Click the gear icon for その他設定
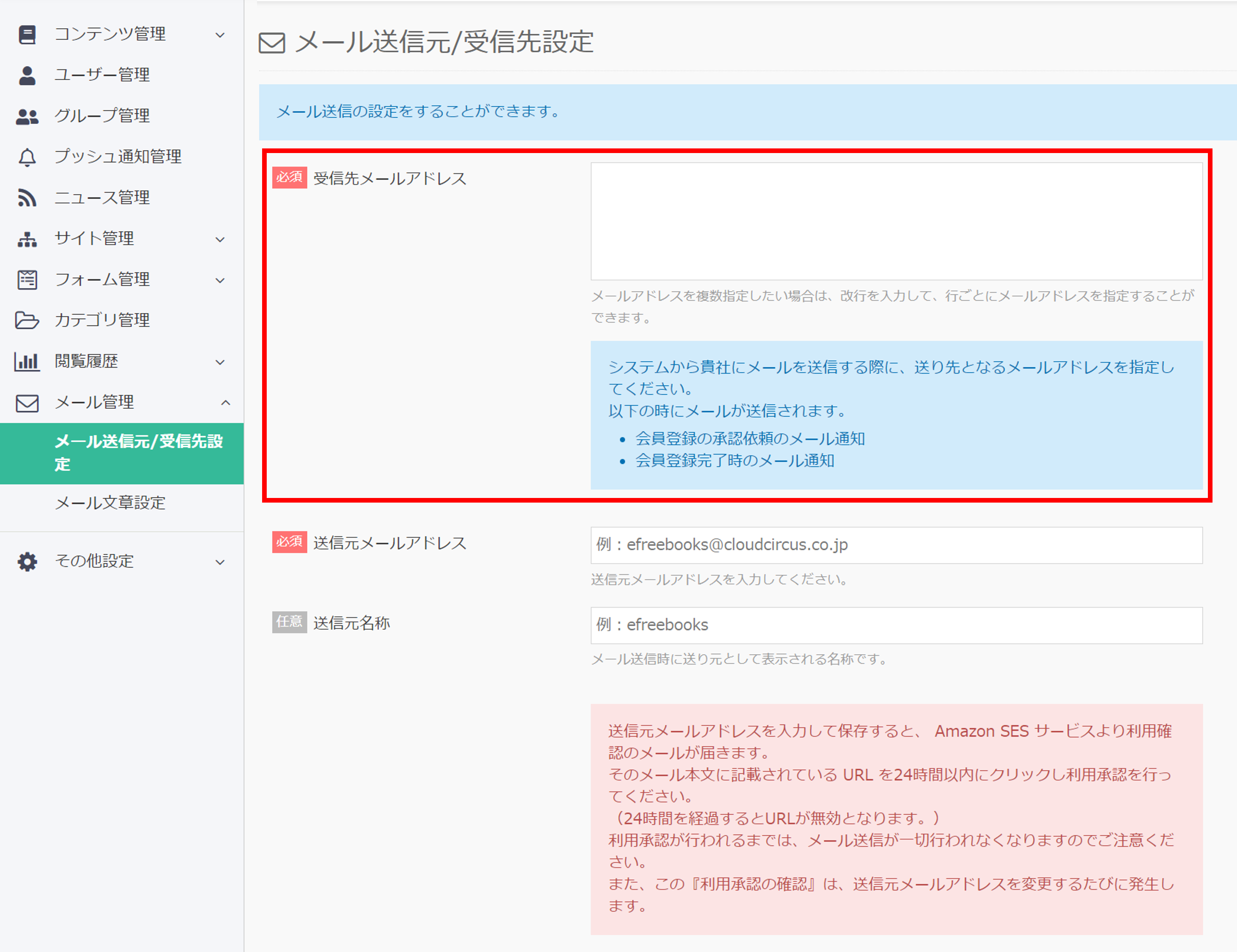This screenshot has width=1237, height=952. point(27,562)
